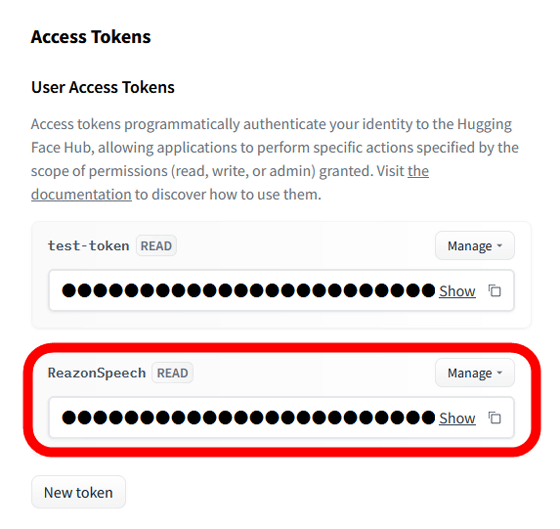Show the hidden ReazonSpeech token value
This screenshot has width=560, height=529.
pyautogui.click(x=457, y=418)
